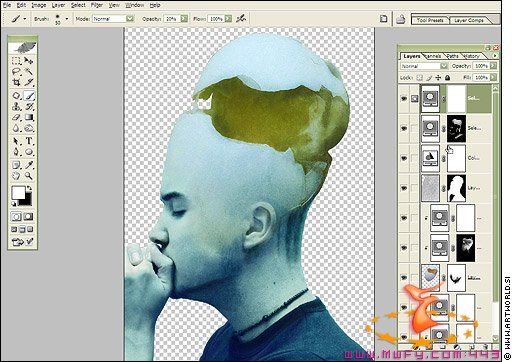Screen dimensions: 512x362
Task: Select the Rectangular Marquee tool
Action: point(16,61)
